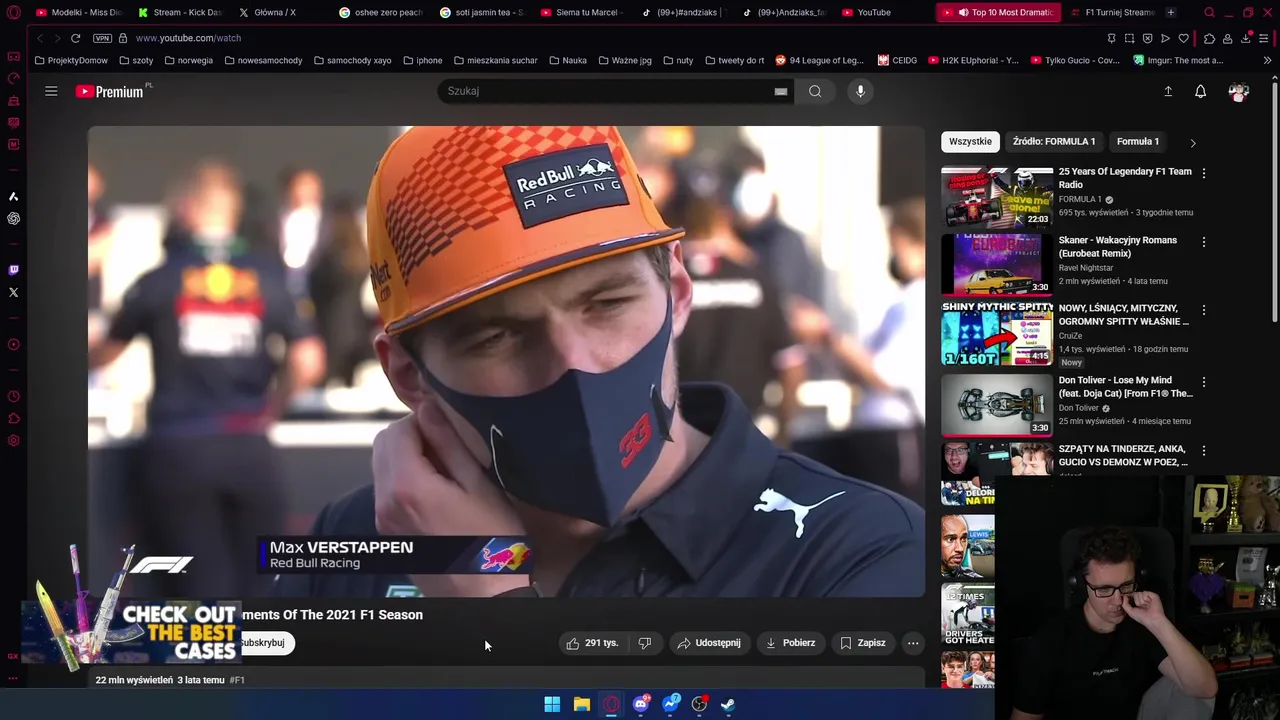Open X (Twitter) in the Opera sidebar

[13, 293]
